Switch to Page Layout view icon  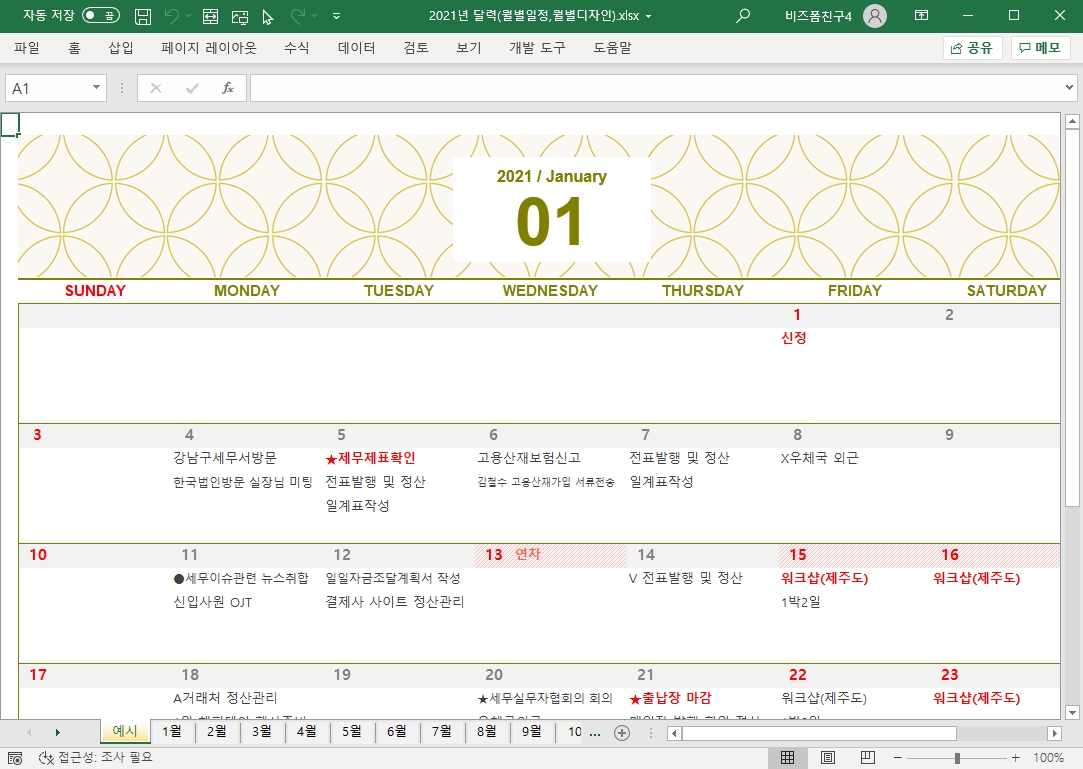click(828, 757)
